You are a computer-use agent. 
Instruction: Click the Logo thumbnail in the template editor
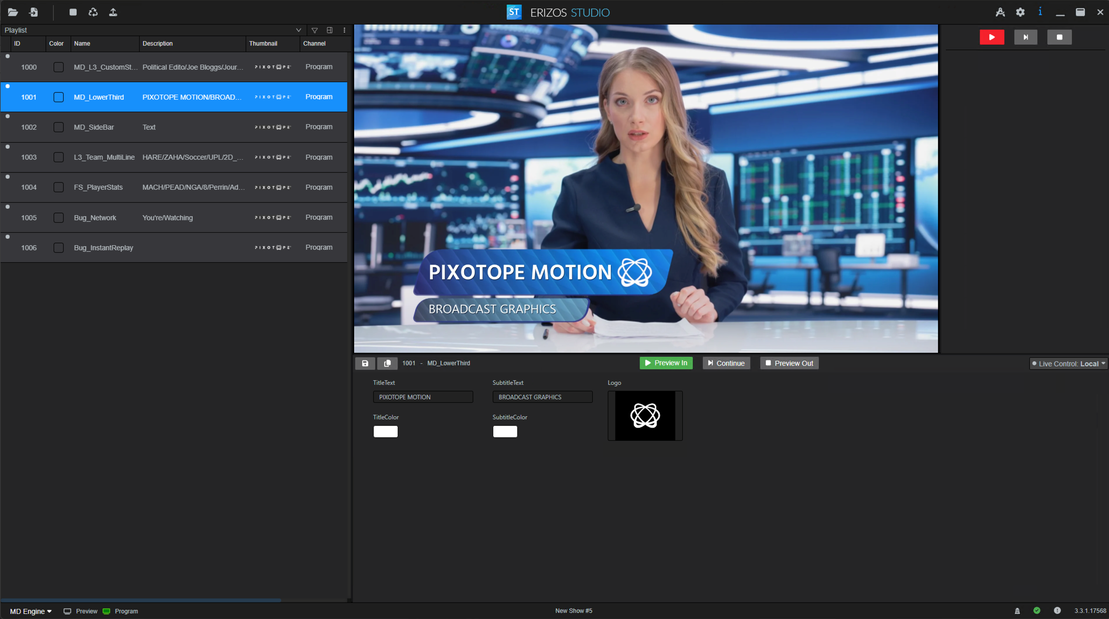[644, 415]
